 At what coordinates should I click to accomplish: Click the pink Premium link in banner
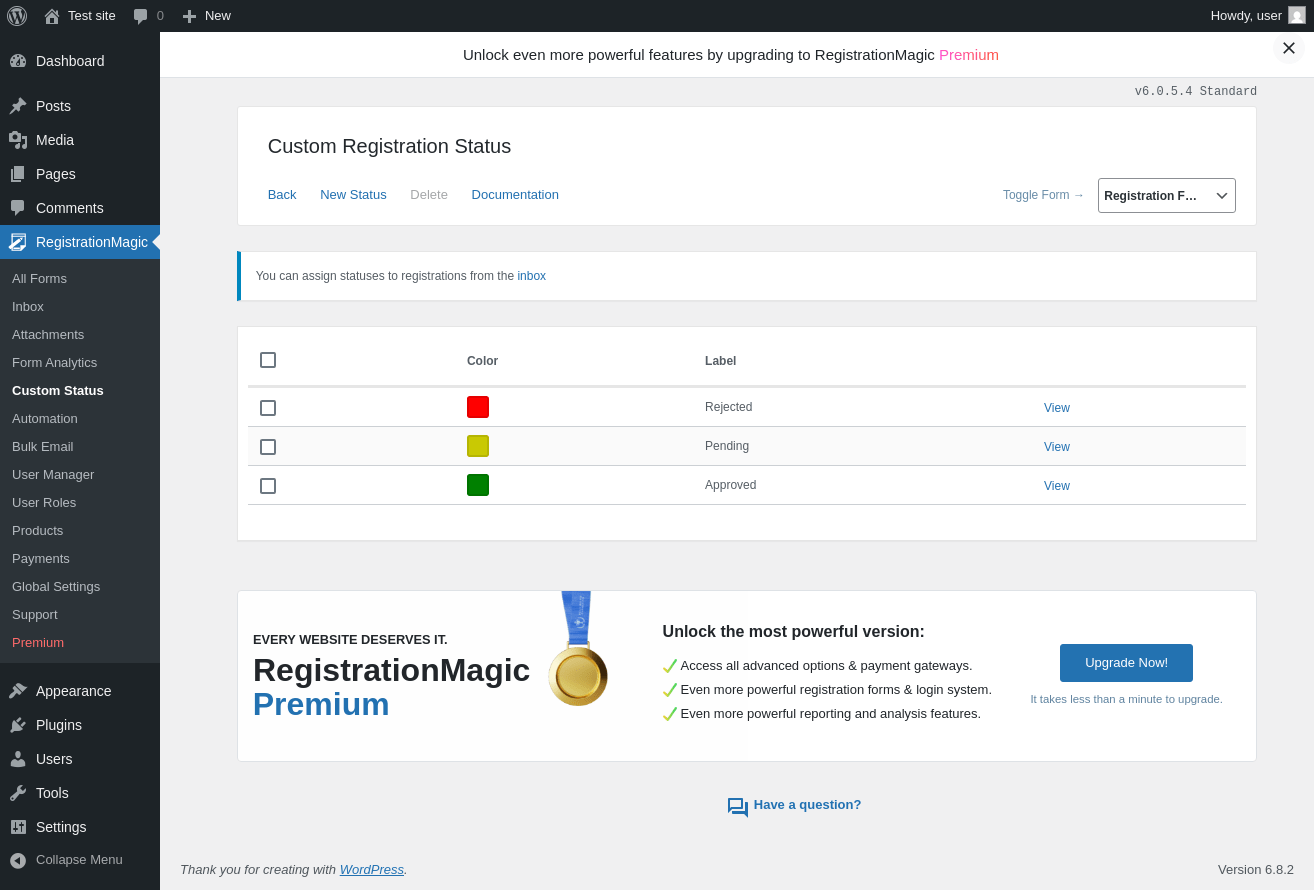[x=969, y=55]
